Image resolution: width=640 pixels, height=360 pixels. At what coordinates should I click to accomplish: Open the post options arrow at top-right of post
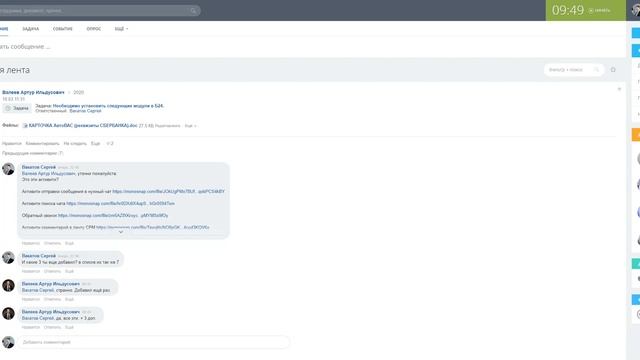tap(619, 89)
